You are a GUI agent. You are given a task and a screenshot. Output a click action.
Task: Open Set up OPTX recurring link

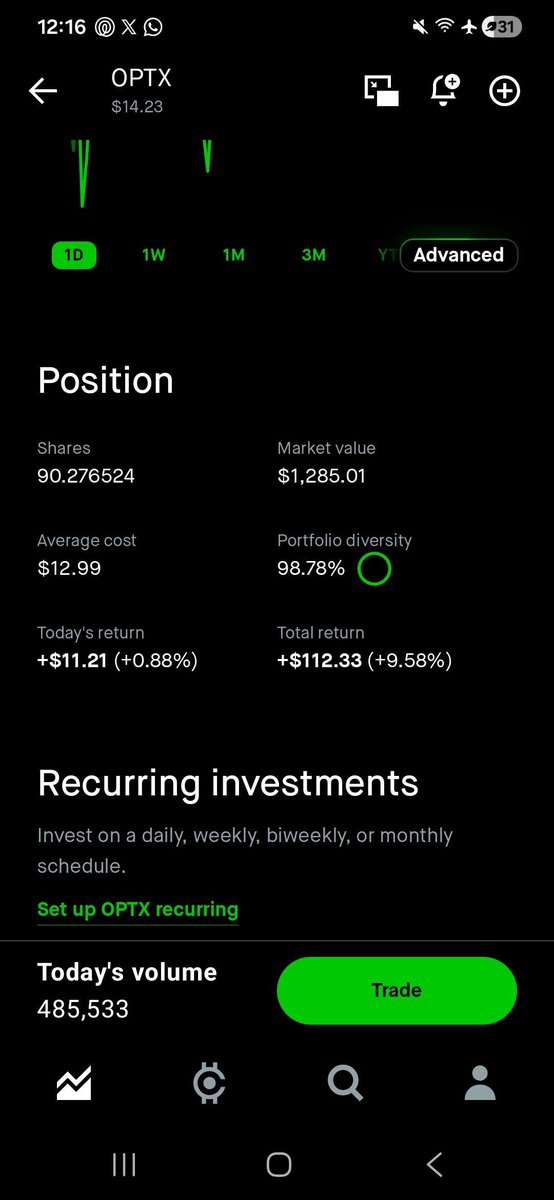point(138,910)
